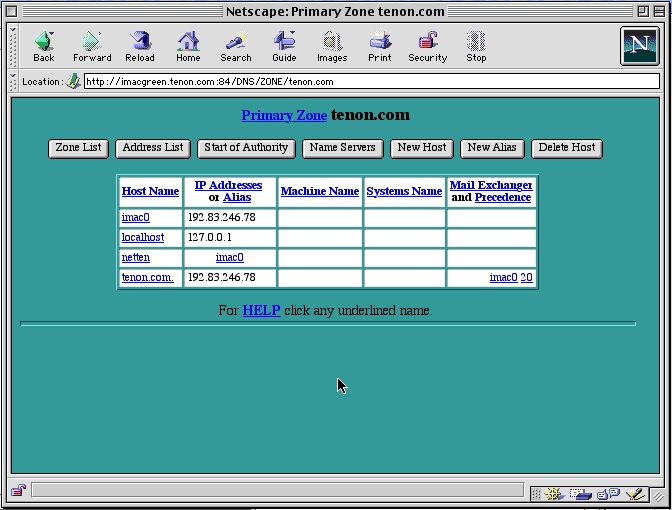
Task: Click the window zoom box
Action: click(643, 11)
